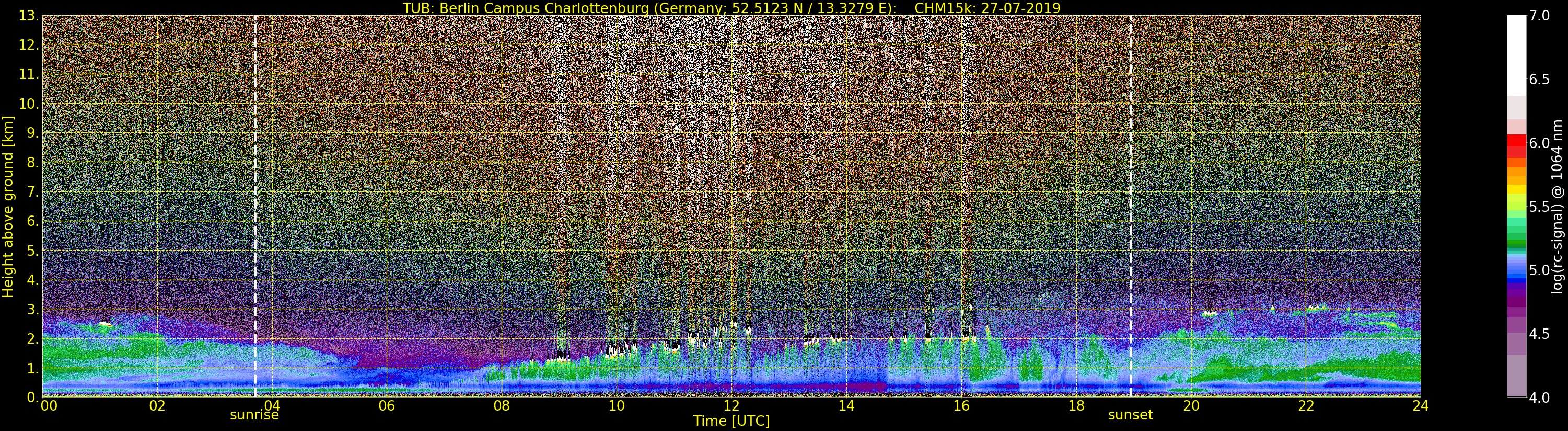The height and width of the screenshot is (431, 1568).
Task: Click the height axis tick label '0.'
Action: (x=32, y=397)
